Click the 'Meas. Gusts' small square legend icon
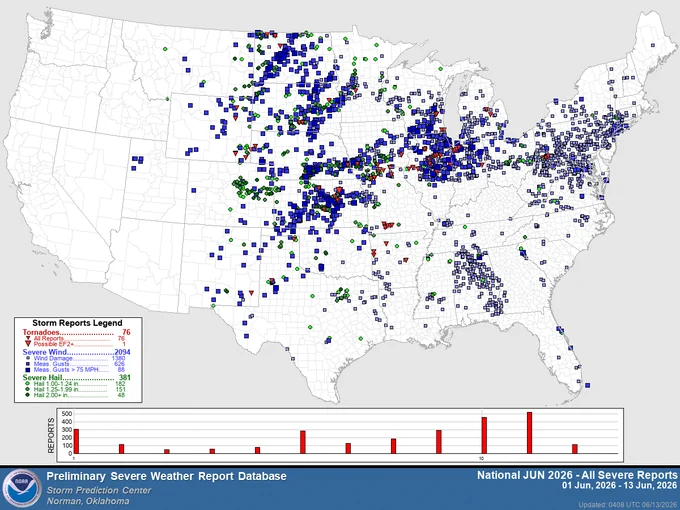 click(28, 364)
